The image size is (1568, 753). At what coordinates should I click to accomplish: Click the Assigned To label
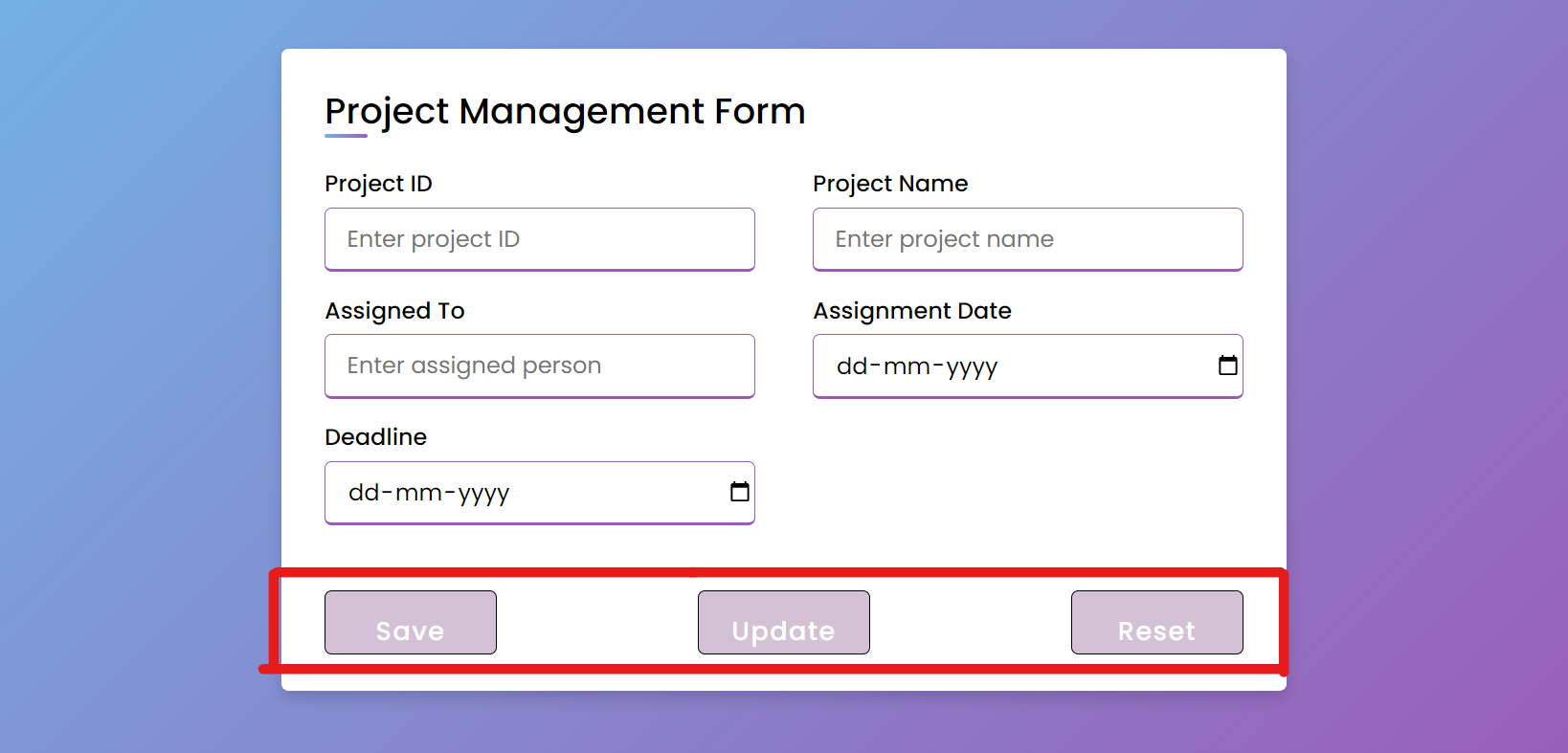click(394, 310)
